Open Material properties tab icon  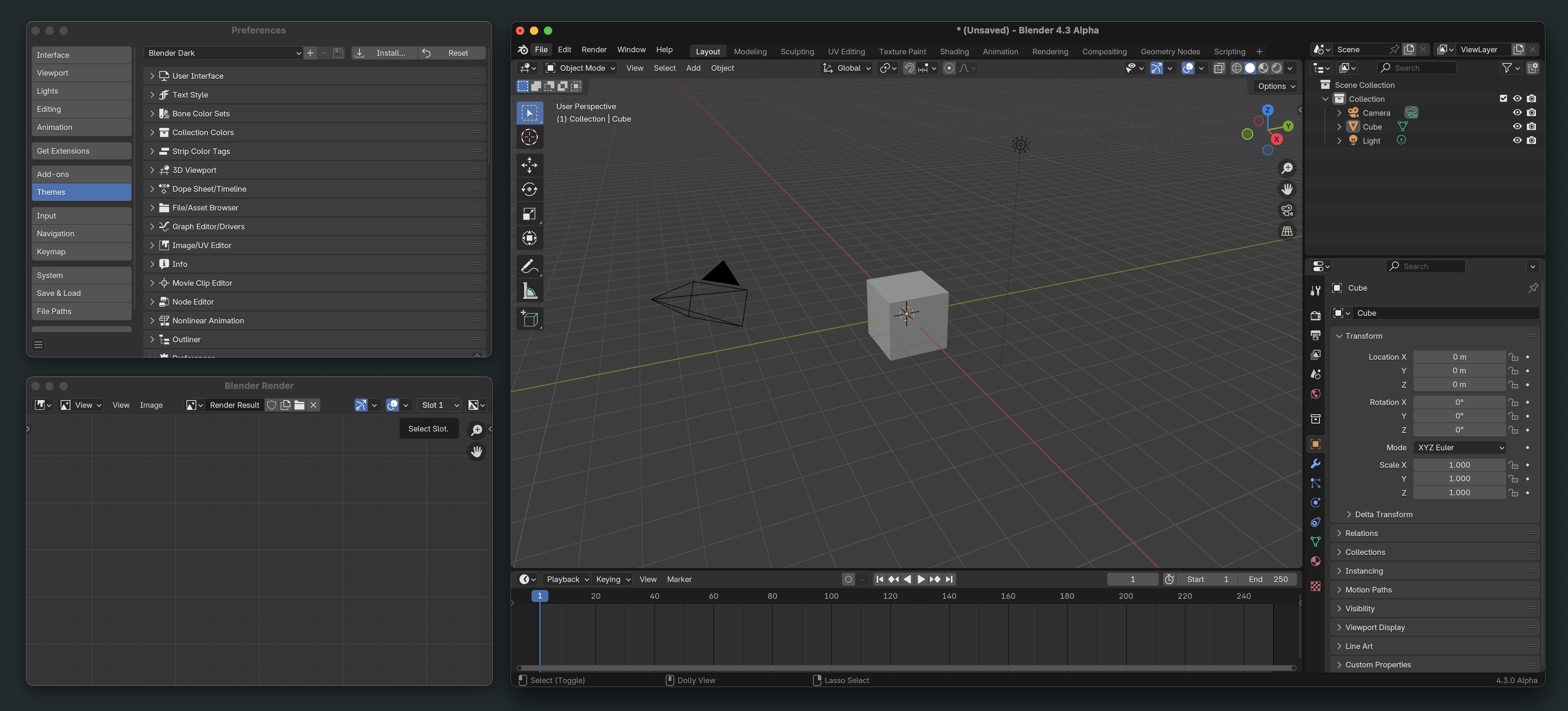(1315, 561)
